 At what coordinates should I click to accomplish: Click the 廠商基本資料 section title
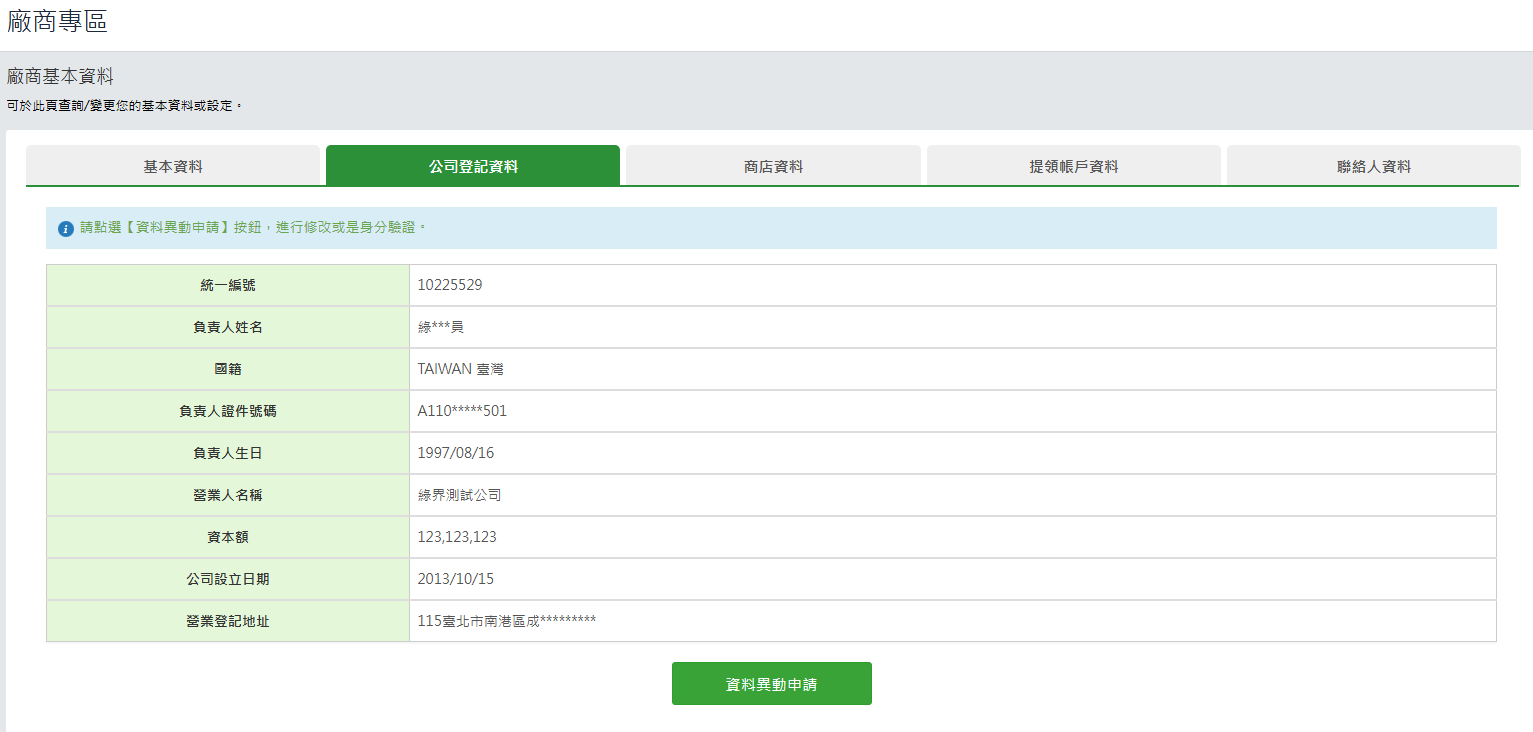(60, 77)
